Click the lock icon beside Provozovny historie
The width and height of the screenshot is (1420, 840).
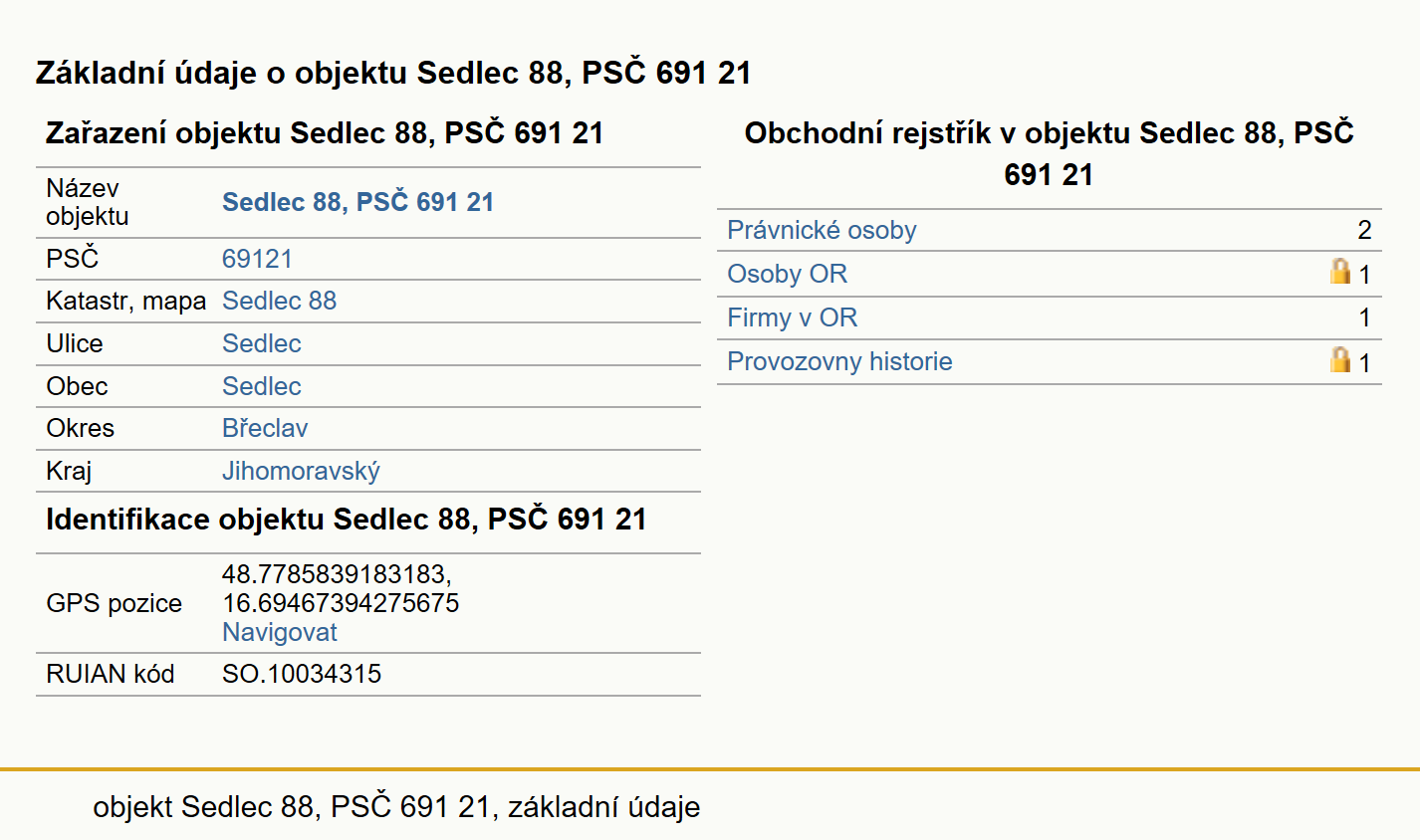(1340, 359)
